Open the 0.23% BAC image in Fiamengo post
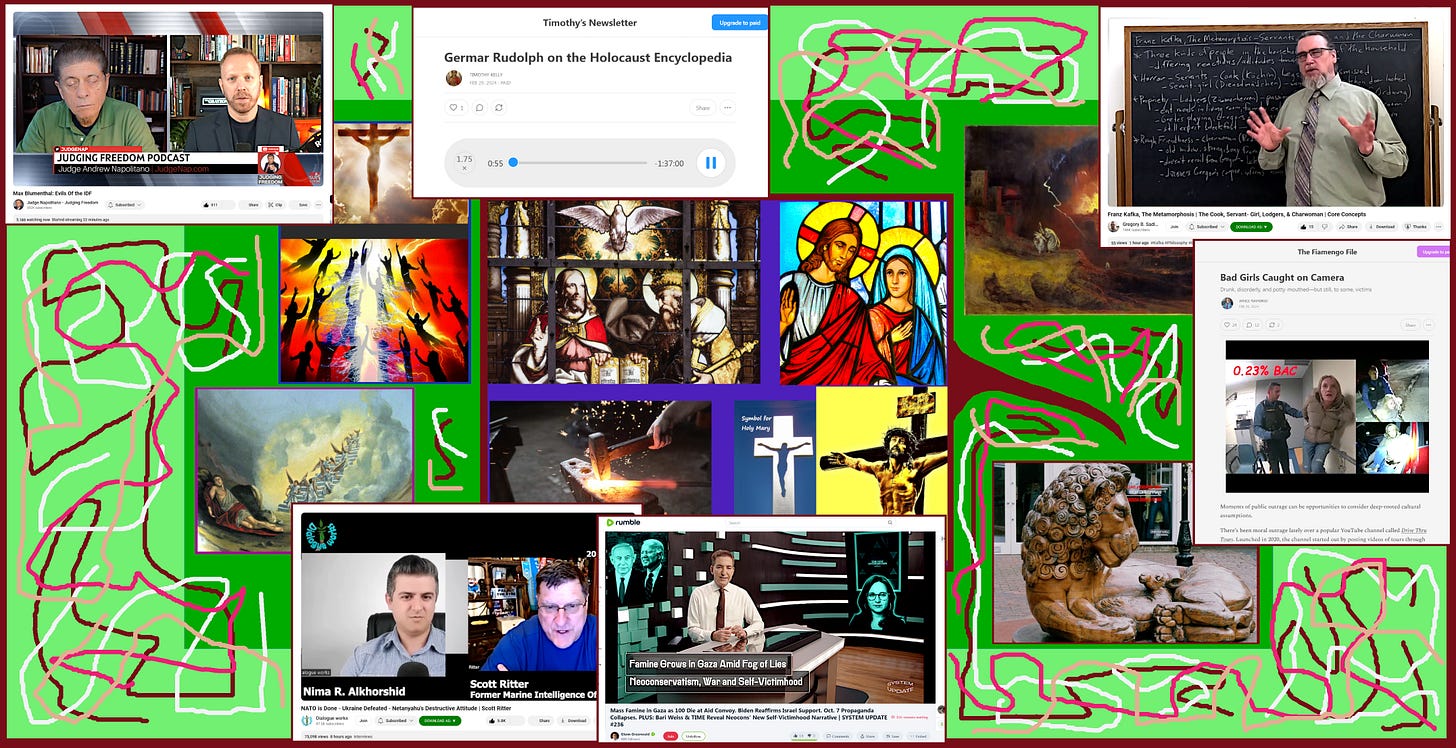 coord(1328,415)
